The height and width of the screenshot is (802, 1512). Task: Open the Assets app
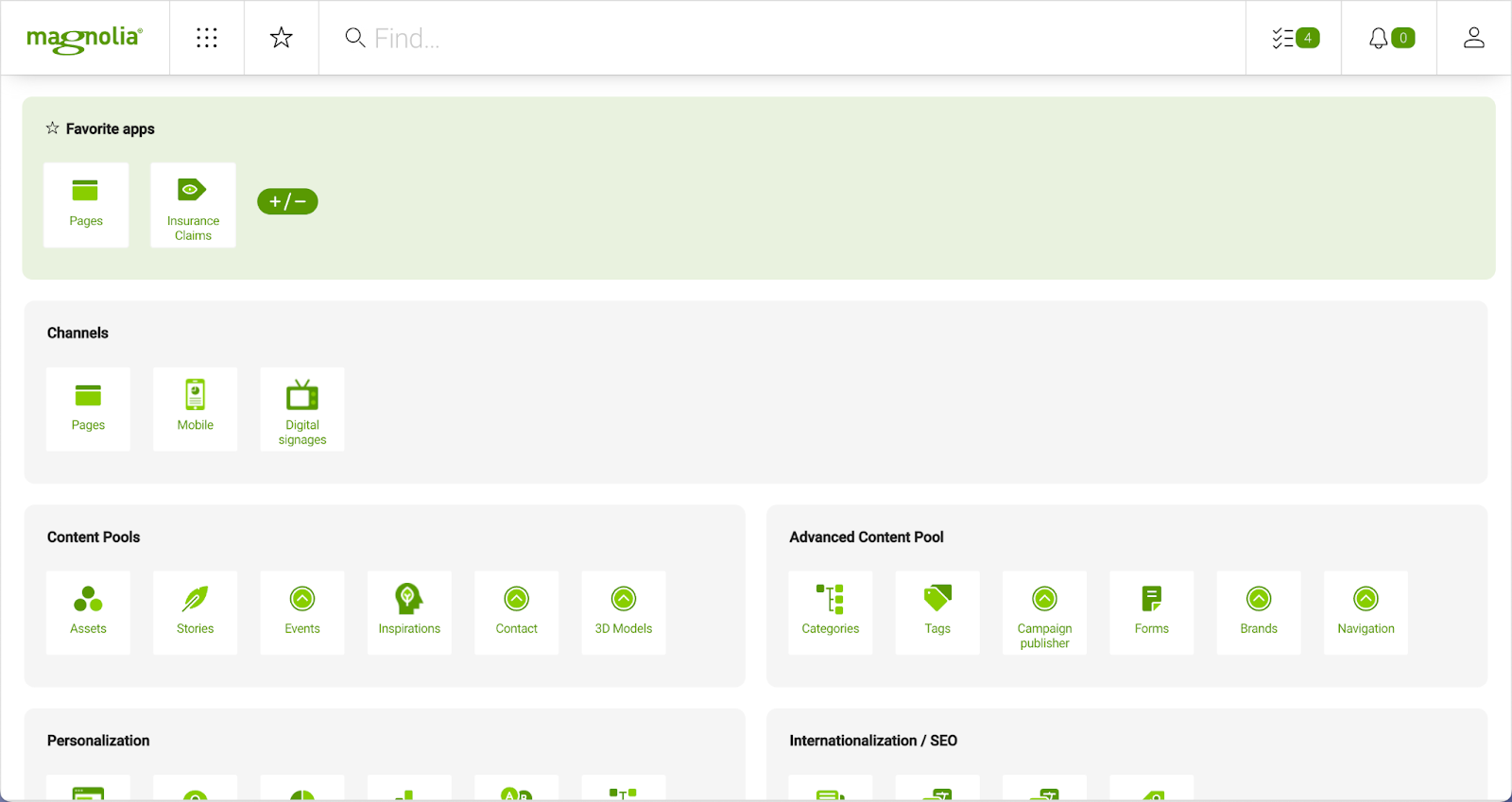[88, 612]
